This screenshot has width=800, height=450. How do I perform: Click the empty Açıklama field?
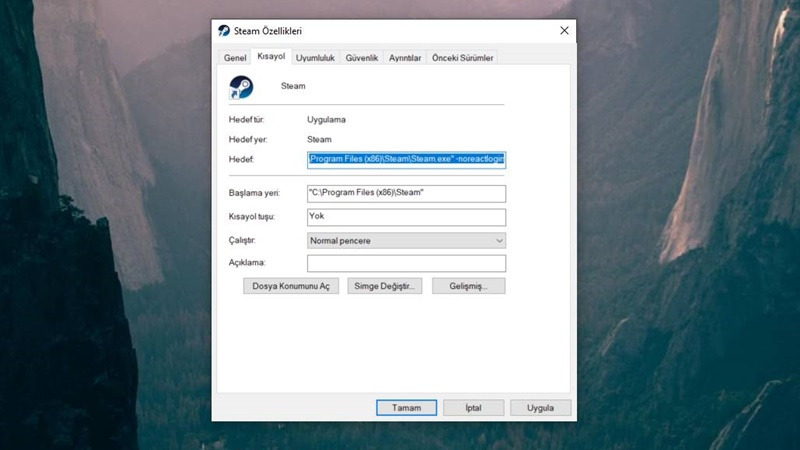406,264
